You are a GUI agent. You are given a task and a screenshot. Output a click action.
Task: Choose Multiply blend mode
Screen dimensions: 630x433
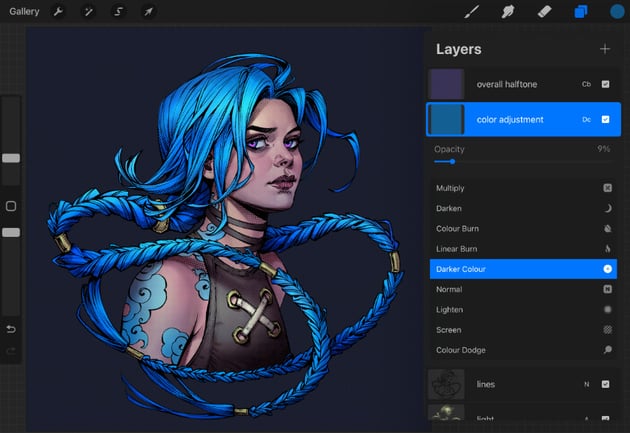(x=523, y=188)
